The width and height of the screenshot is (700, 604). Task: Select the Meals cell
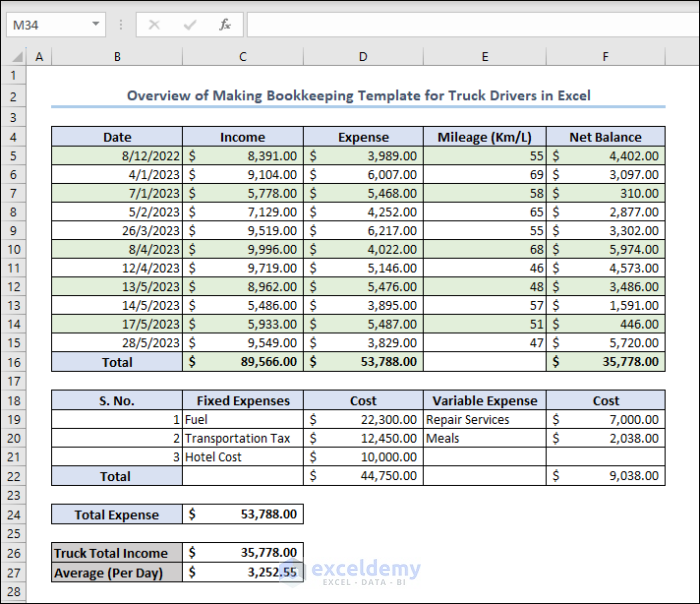tap(485, 438)
